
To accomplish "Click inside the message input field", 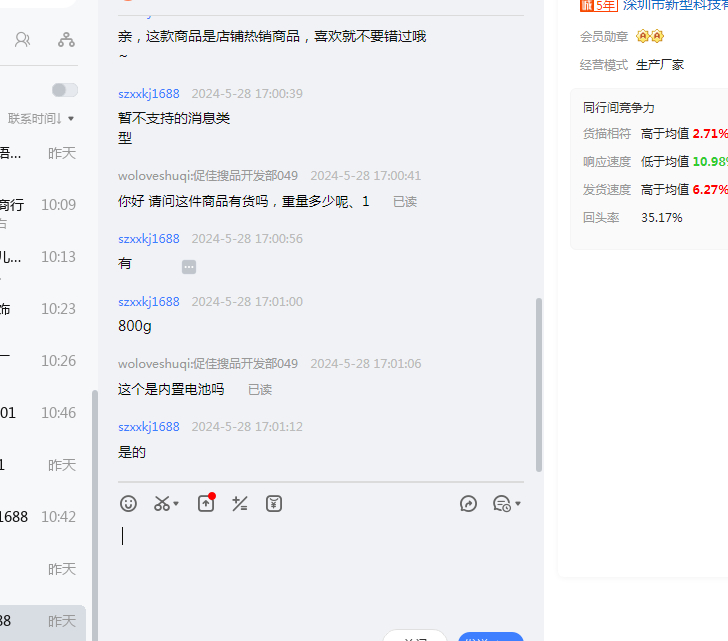I will coord(320,560).
